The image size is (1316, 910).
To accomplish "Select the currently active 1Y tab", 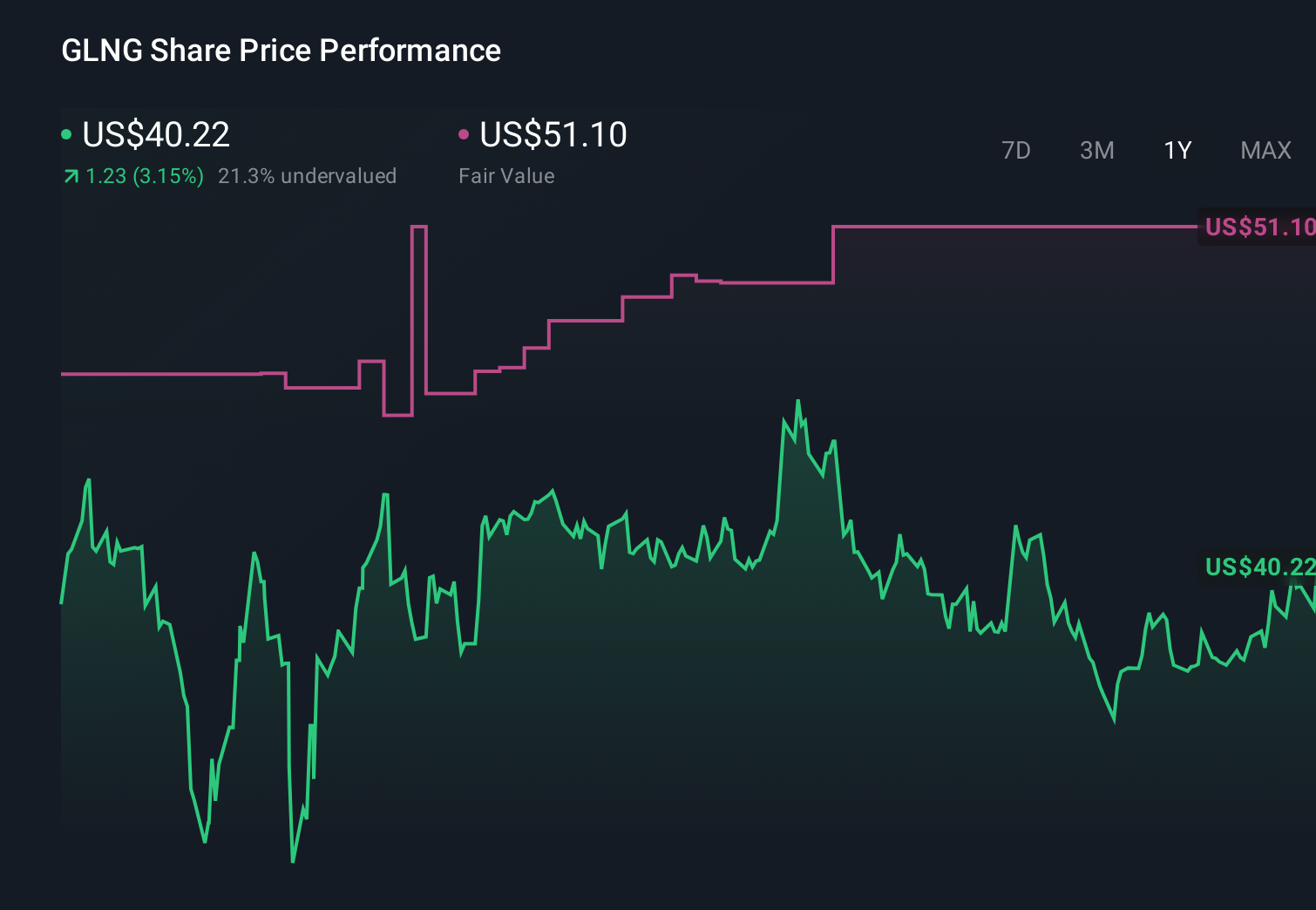I will (1177, 150).
